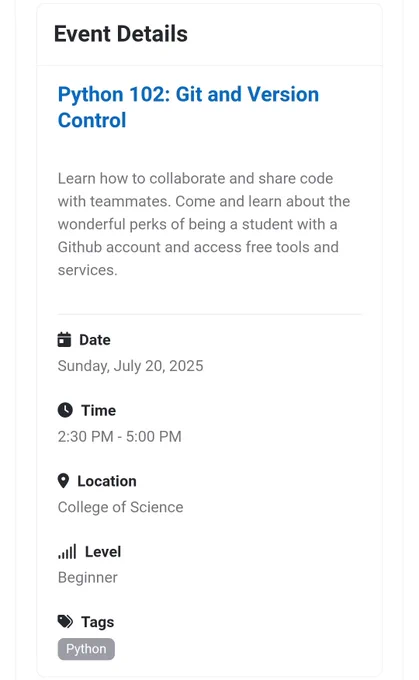Click the Date label

[x=95, y=340]
